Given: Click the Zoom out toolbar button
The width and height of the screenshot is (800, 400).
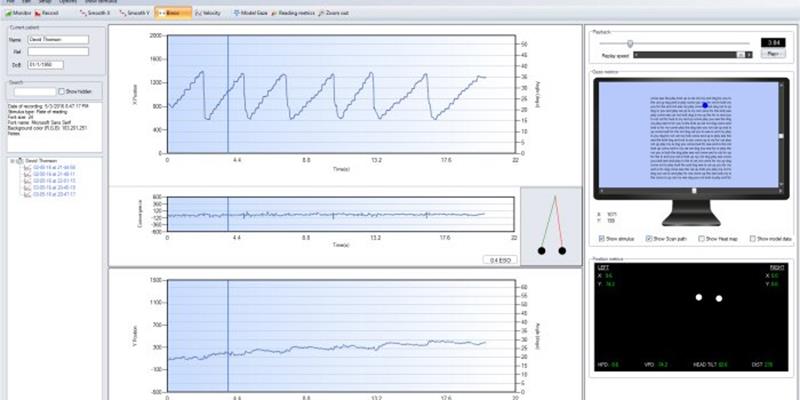Looking at the screenshot, I should pos(334,13).
